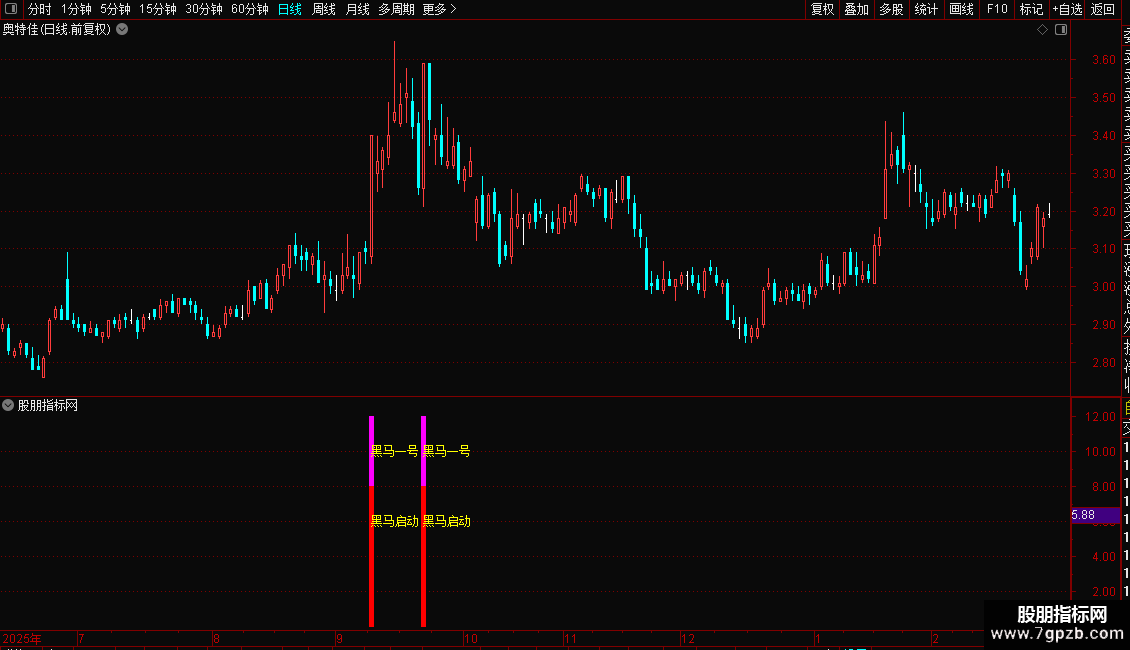The image size is (1130, 650).
Task: Click the diamond icon in chart corner
Action: coord(1042,30)
